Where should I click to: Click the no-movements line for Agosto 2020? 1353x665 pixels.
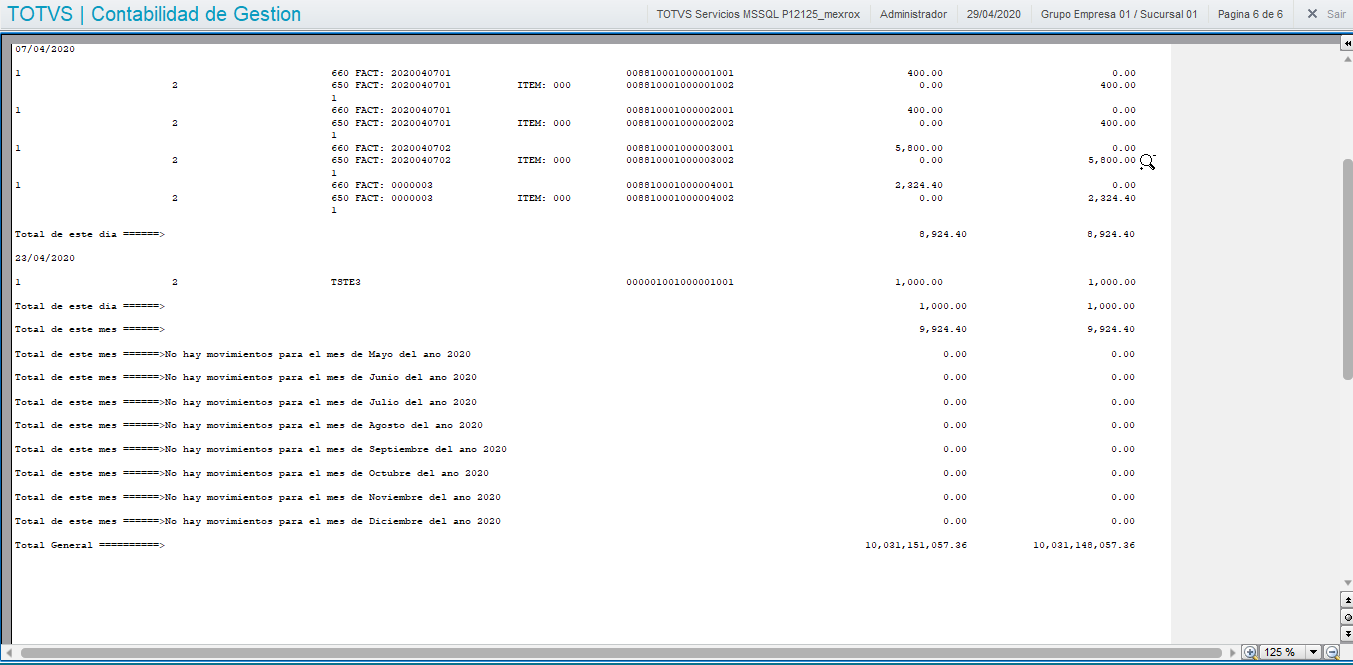(x=249, y=425)
